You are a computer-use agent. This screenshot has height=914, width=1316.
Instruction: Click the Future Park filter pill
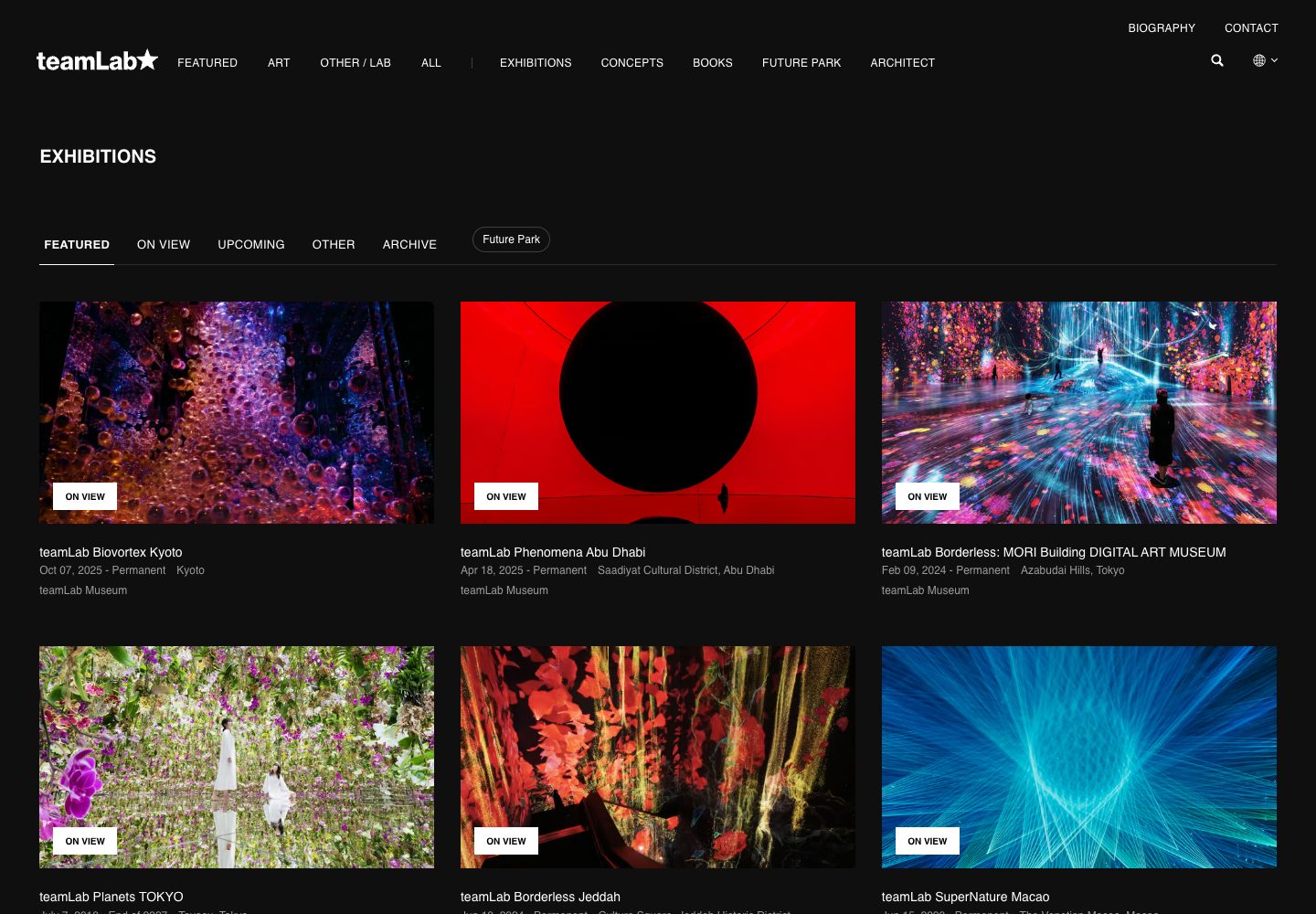[x=511, y=239]
